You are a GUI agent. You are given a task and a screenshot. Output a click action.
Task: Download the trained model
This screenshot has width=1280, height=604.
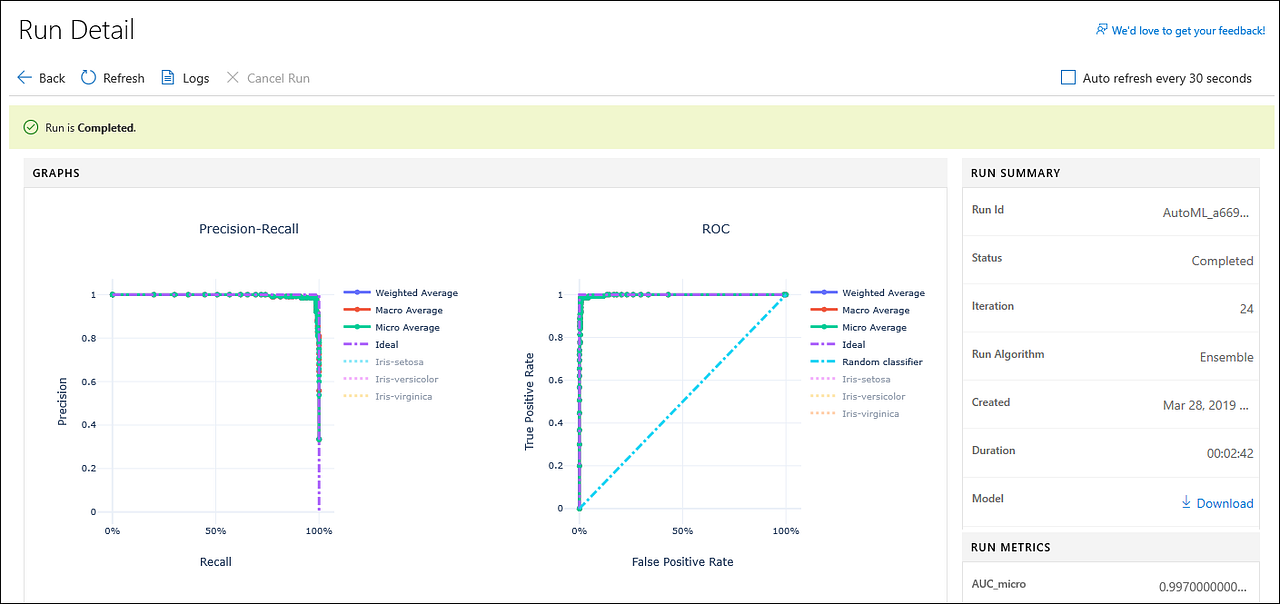(x=1224, y=503)
